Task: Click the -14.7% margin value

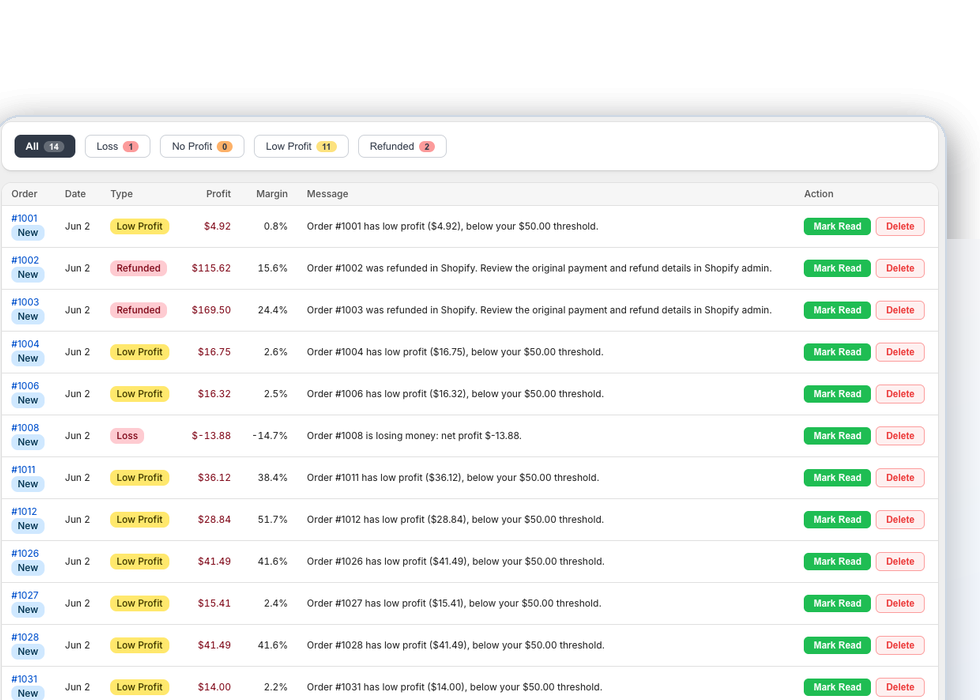Action: (x=270, y=436)
